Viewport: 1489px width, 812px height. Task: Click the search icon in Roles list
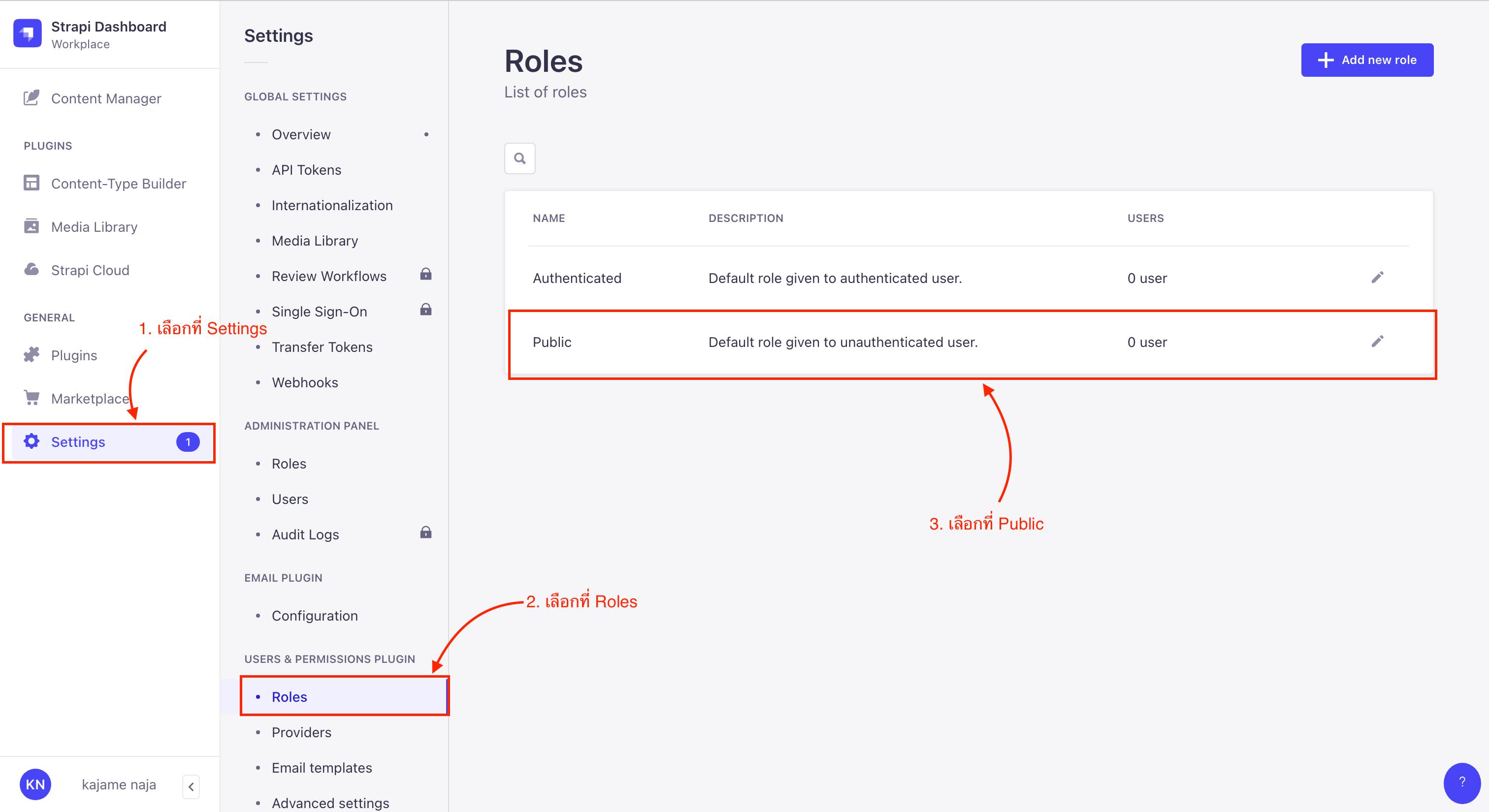520,158
